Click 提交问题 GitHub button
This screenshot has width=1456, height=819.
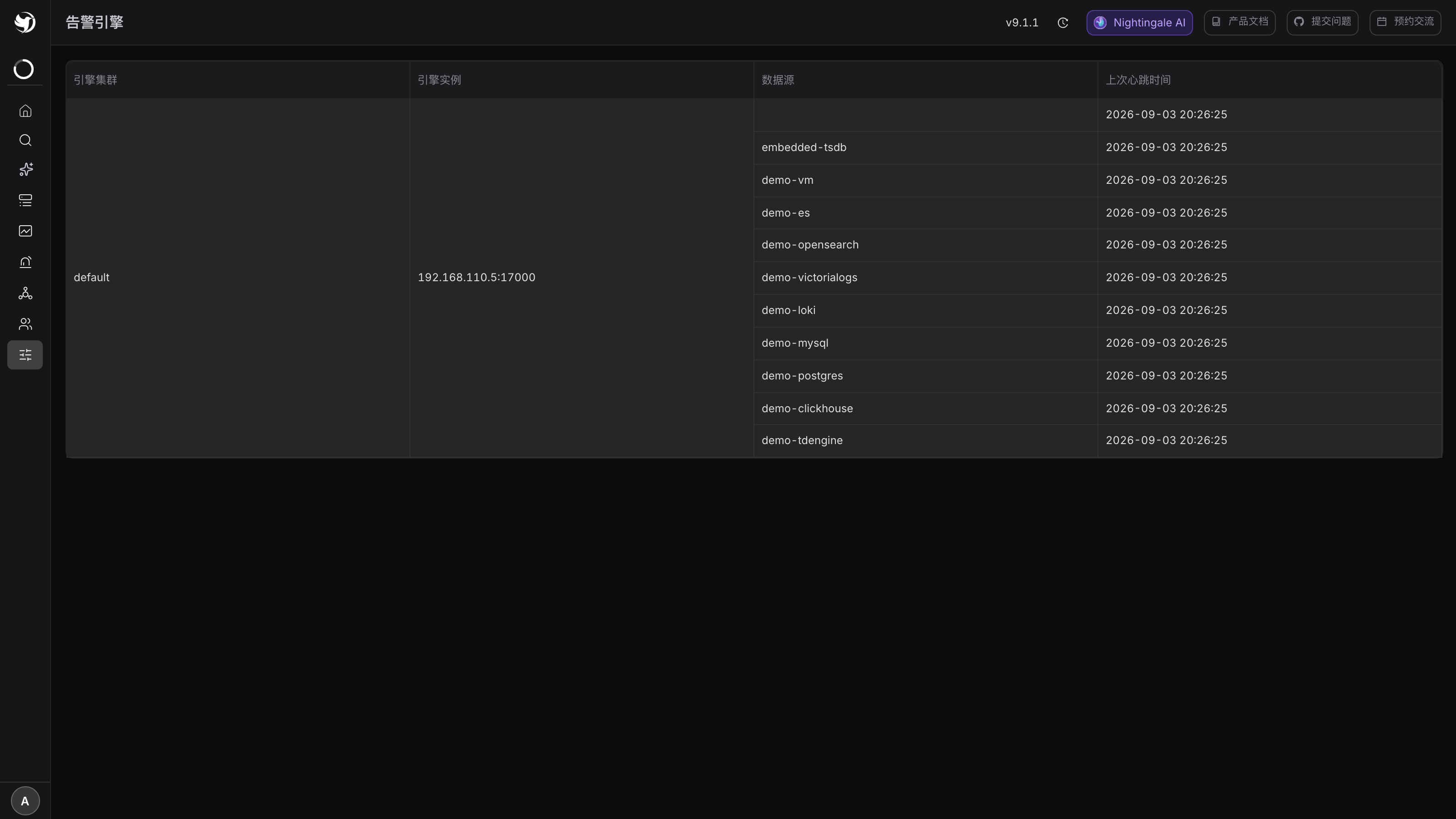pos(1323,22)
